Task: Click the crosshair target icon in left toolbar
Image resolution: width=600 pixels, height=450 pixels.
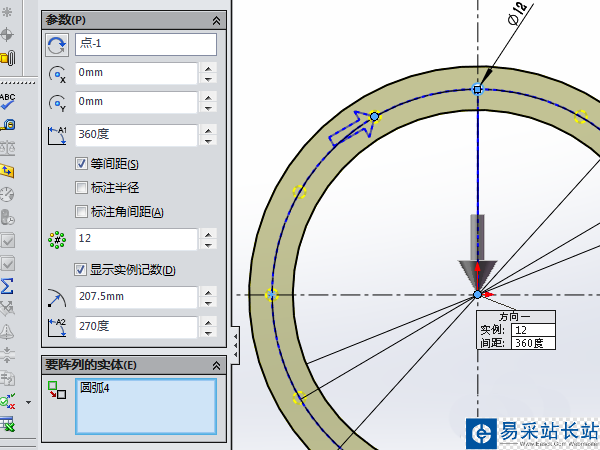Action: click(x=7, y=35)
